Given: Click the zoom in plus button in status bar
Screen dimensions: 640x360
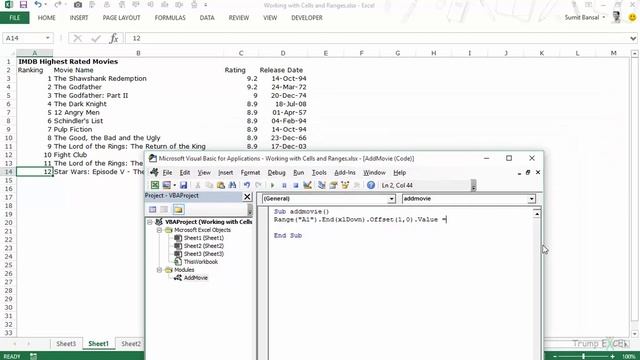Looking at the screenshot, I should click(x=612, y=356).
